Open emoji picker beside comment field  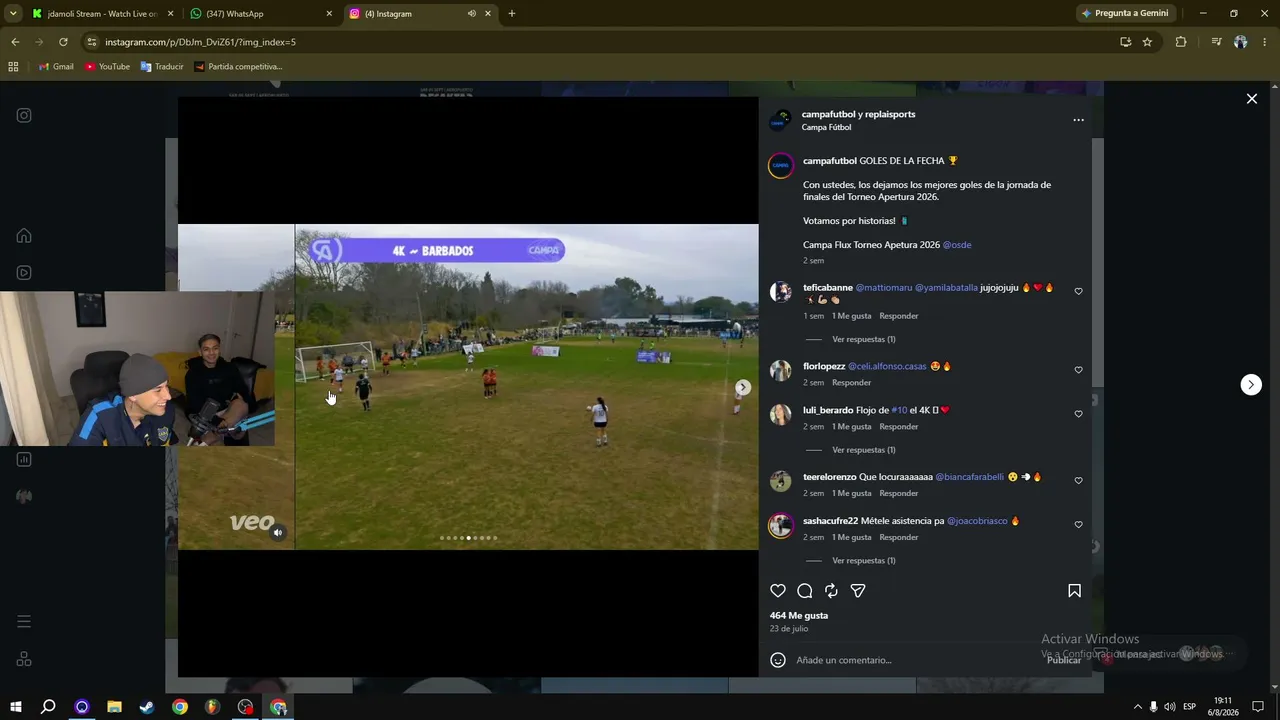[778, 660]
